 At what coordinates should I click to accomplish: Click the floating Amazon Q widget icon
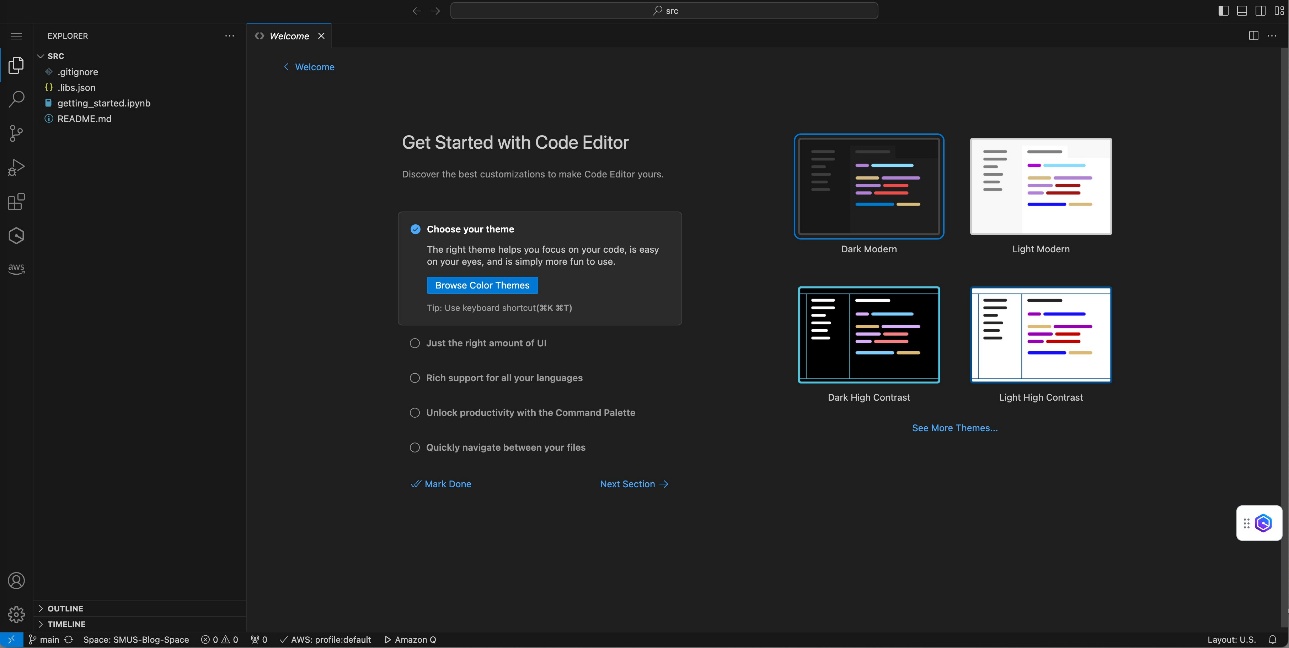coord(1264,523)
